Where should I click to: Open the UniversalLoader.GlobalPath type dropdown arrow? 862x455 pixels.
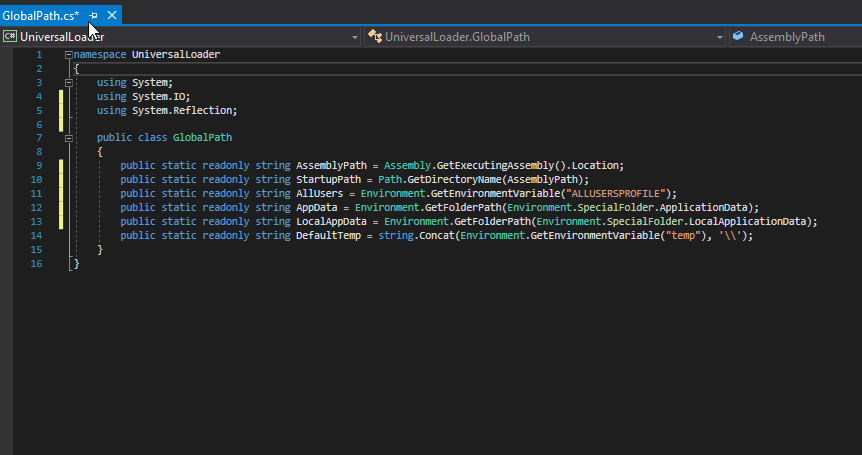pyautogui.click(x=719, y=37)
